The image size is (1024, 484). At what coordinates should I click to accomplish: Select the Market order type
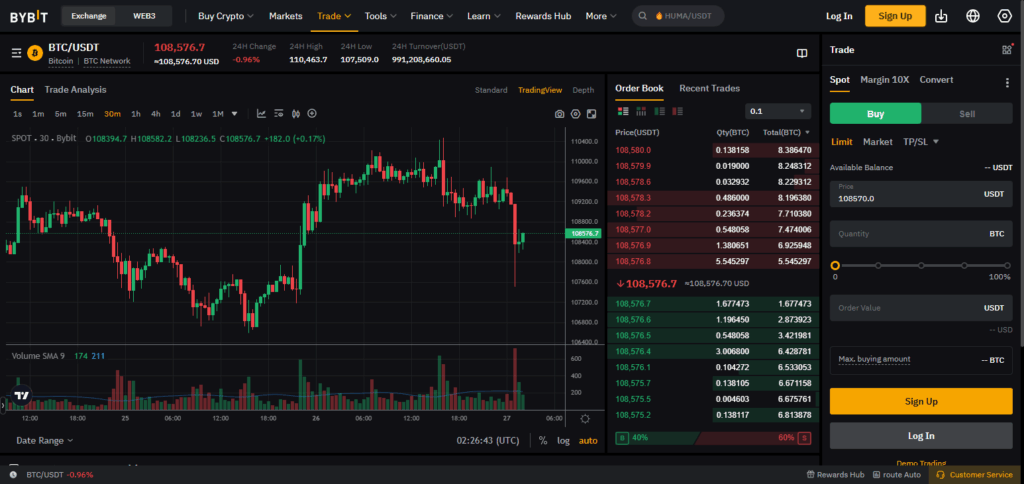878,142
